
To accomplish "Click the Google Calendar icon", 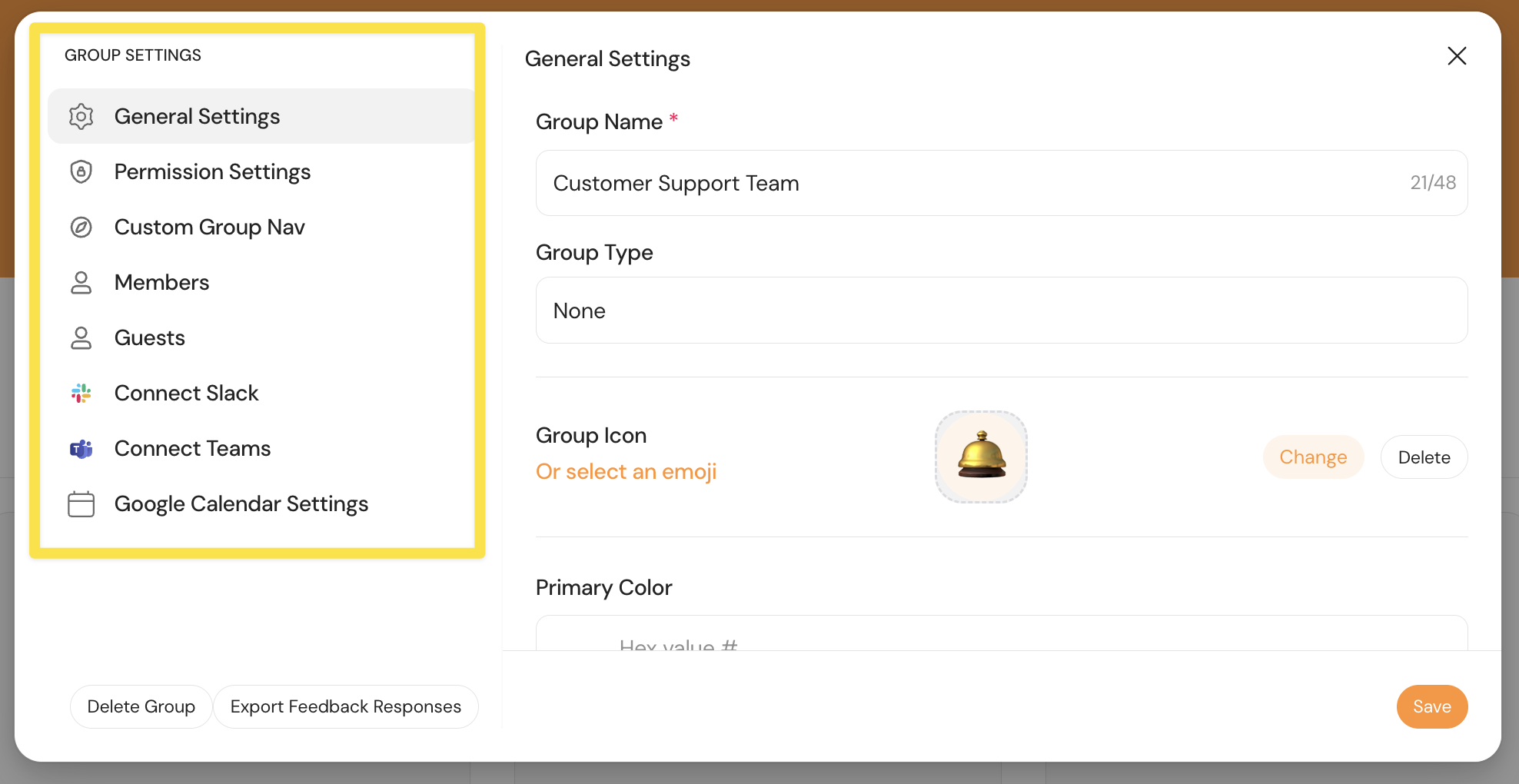I will [x=81, y=503].
